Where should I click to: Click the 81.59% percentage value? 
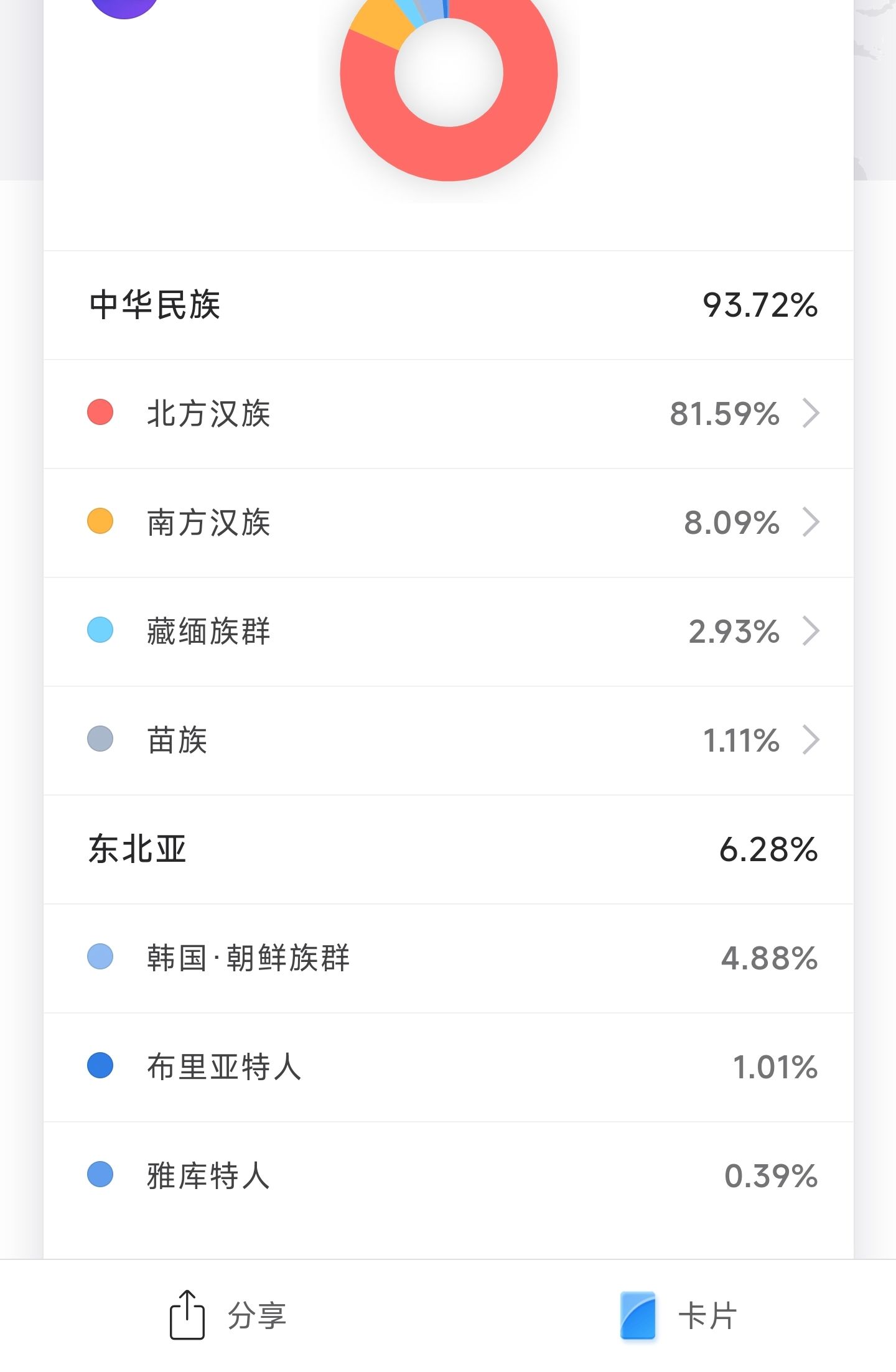(724, 414)
